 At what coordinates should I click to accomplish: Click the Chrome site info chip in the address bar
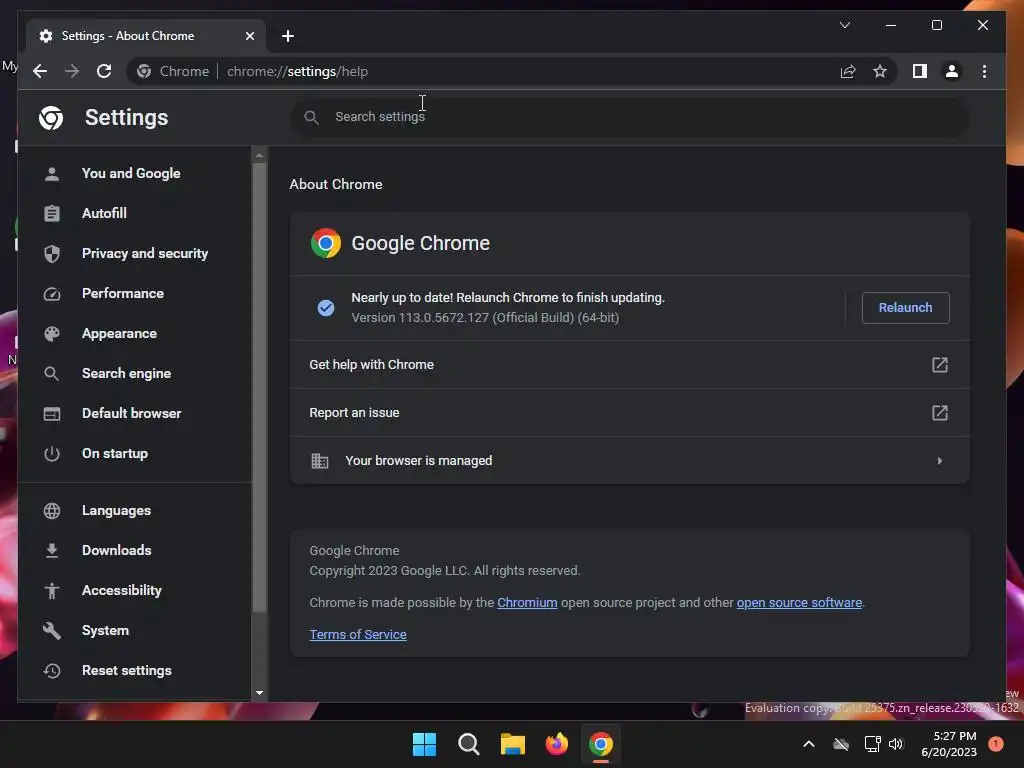(173, 71)
